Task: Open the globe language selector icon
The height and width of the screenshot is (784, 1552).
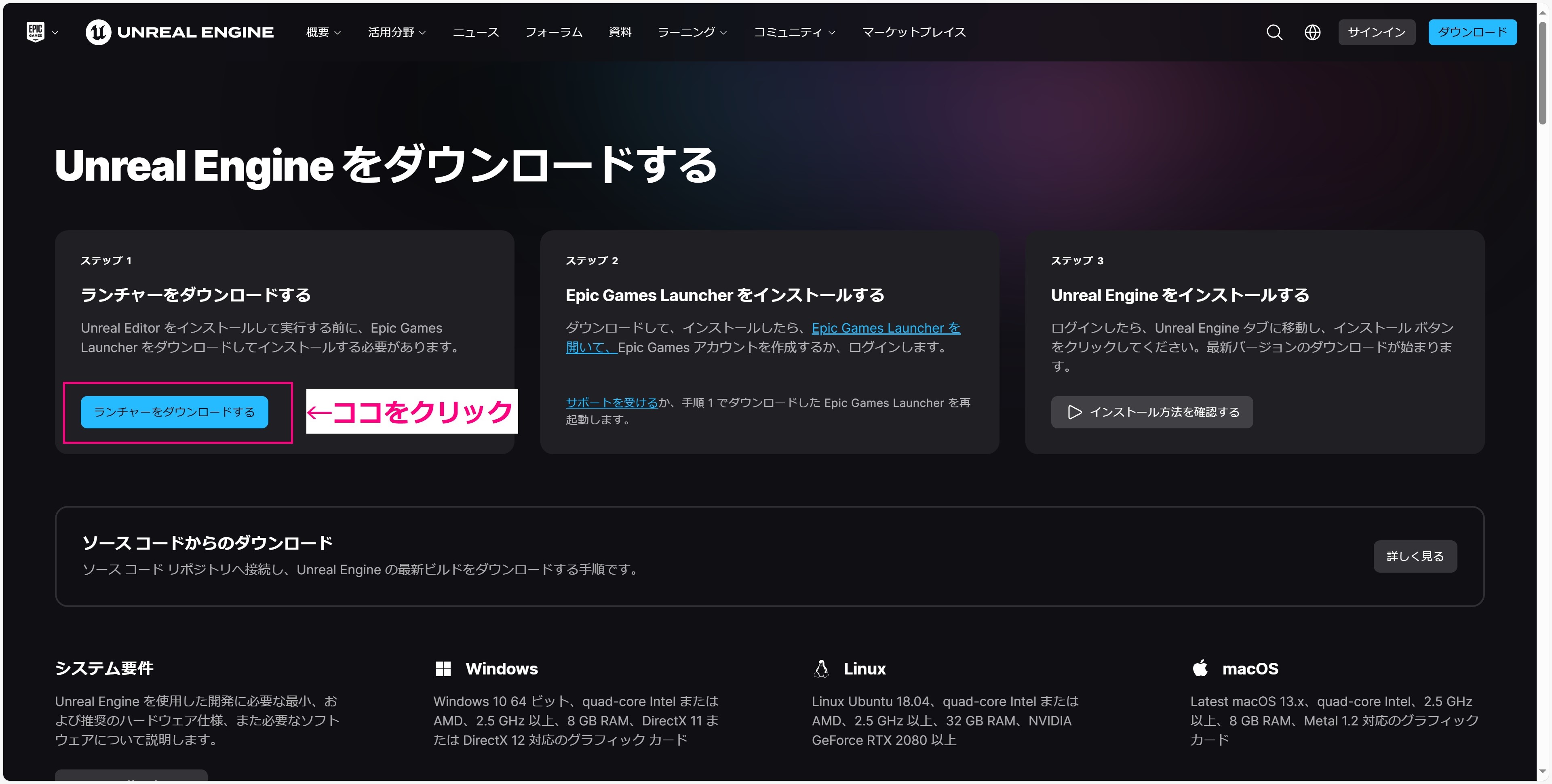Action: pyautogui.click(x=1312, y=32)
